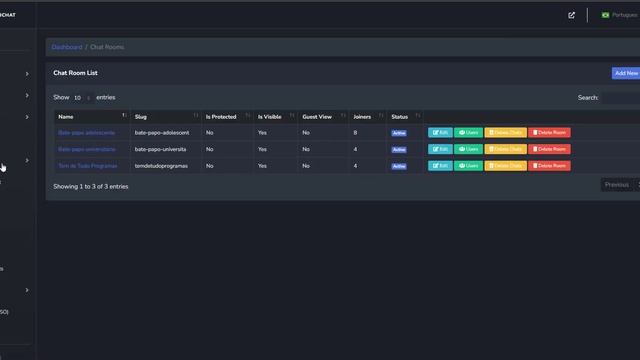Screen dimensions: 640x360
Task: Open the Show entries count dropdown
Action: (82, 98)
